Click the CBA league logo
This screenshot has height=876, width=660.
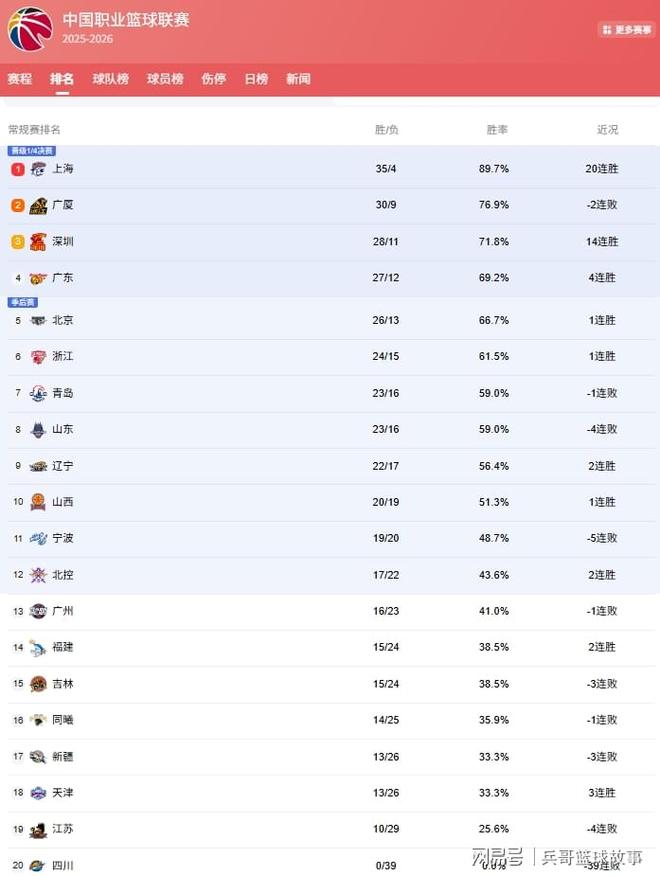30,29
